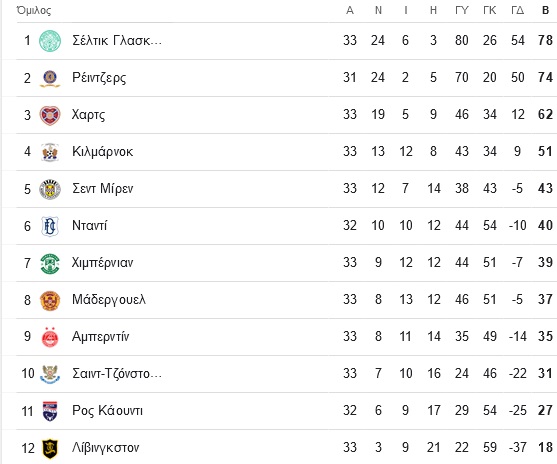Click the St Johnstone crest icon
557x464 pixels.
click(x=50, y=374)
